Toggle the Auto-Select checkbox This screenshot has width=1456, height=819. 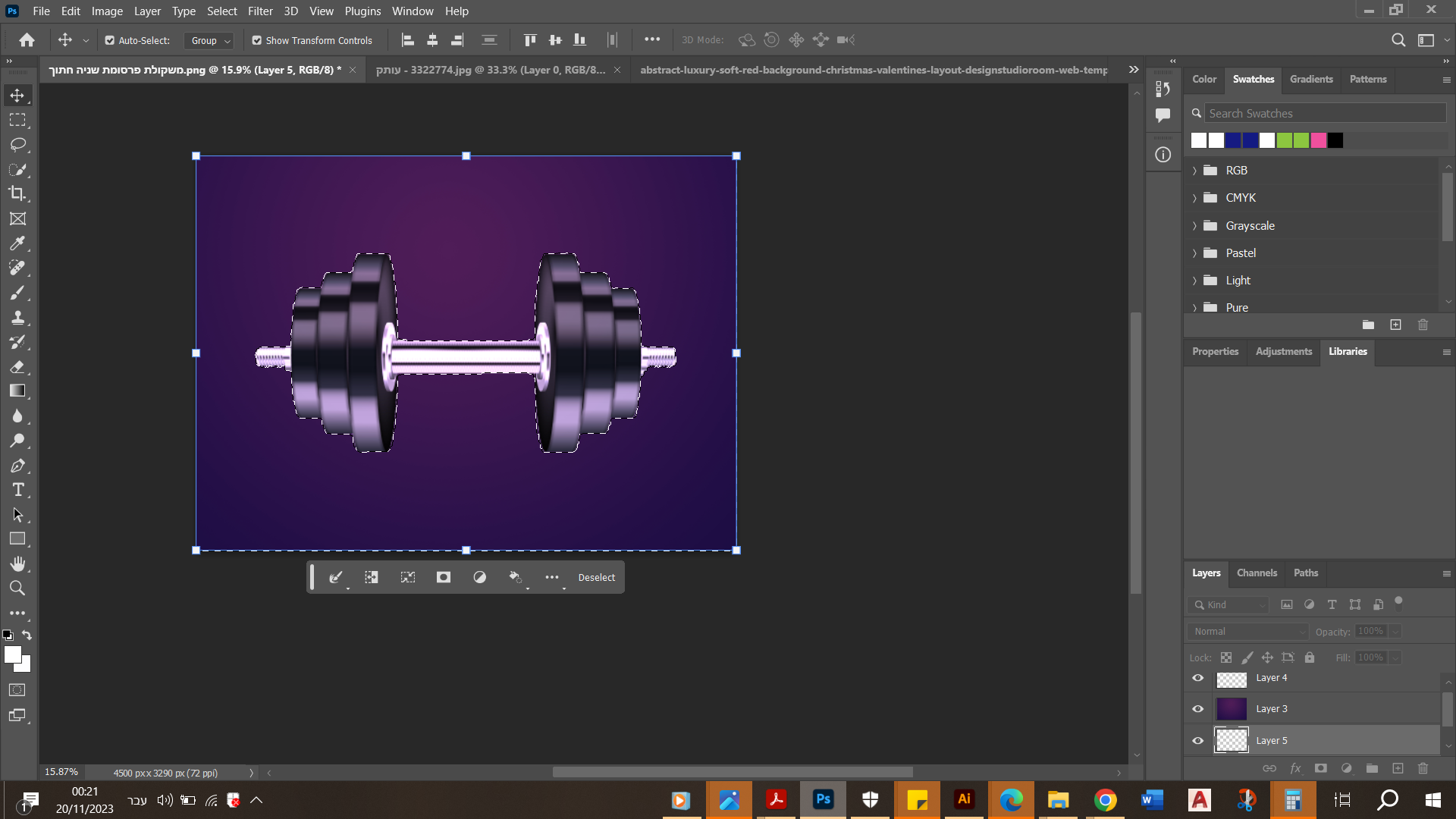pyautogui.click(x=110, y=40)
